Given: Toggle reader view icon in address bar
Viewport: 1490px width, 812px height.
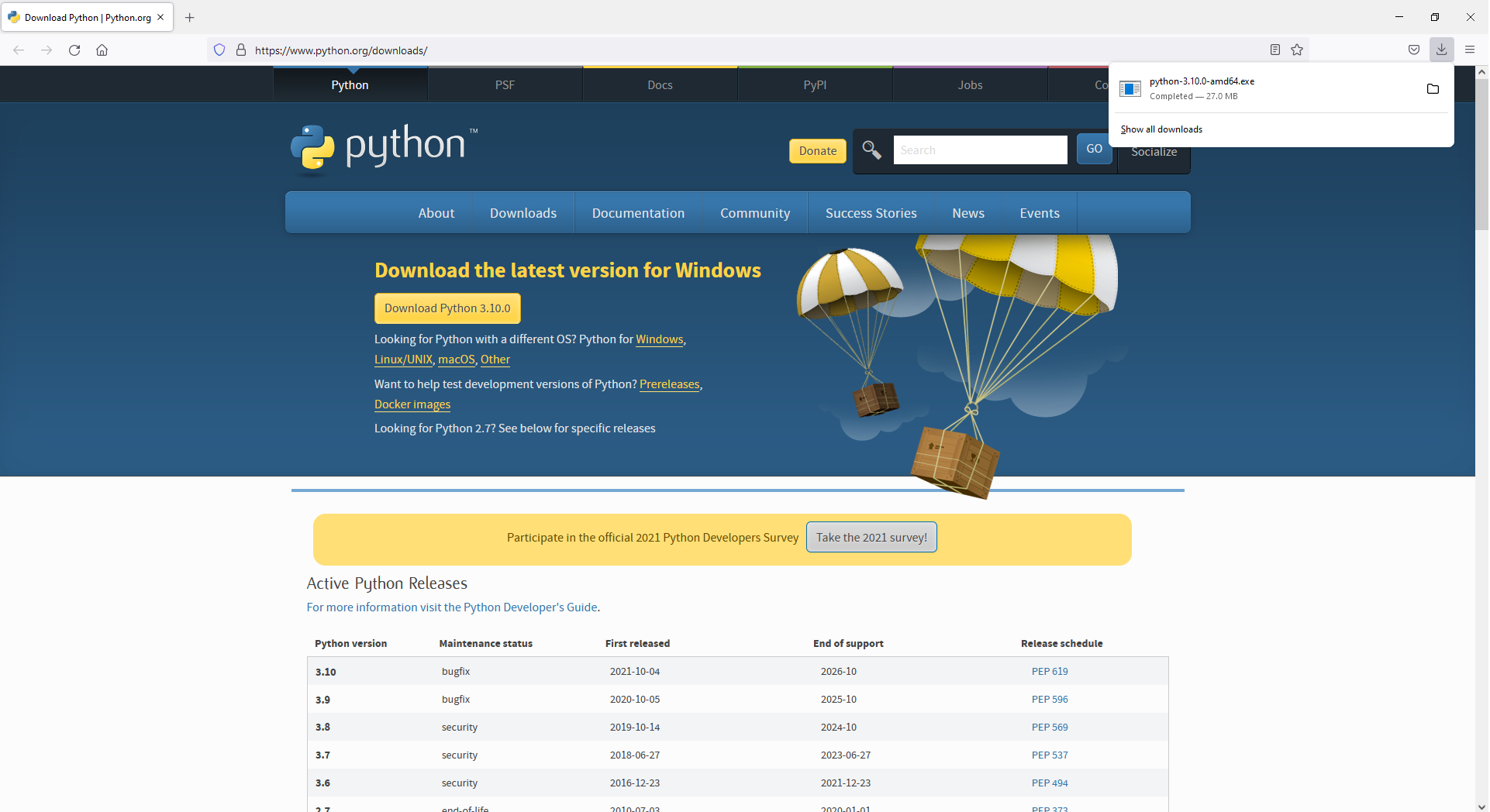Looking at the screenshot, I should 1275,50.
